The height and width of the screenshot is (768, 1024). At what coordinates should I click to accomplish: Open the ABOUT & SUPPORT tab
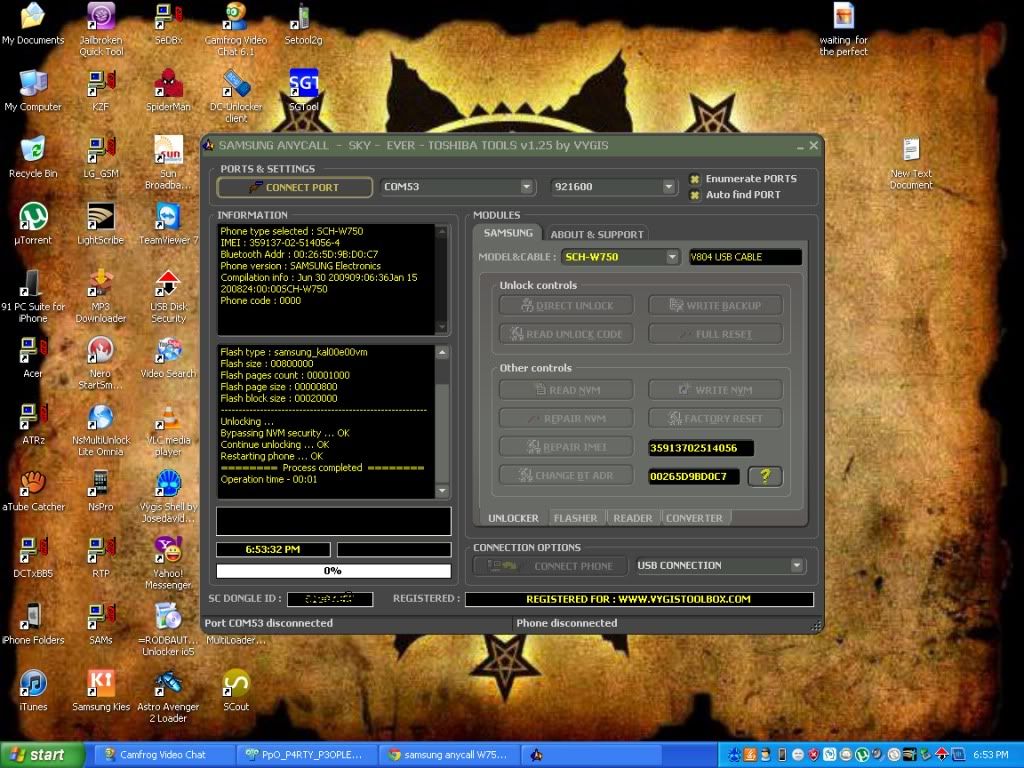point(597,234)
